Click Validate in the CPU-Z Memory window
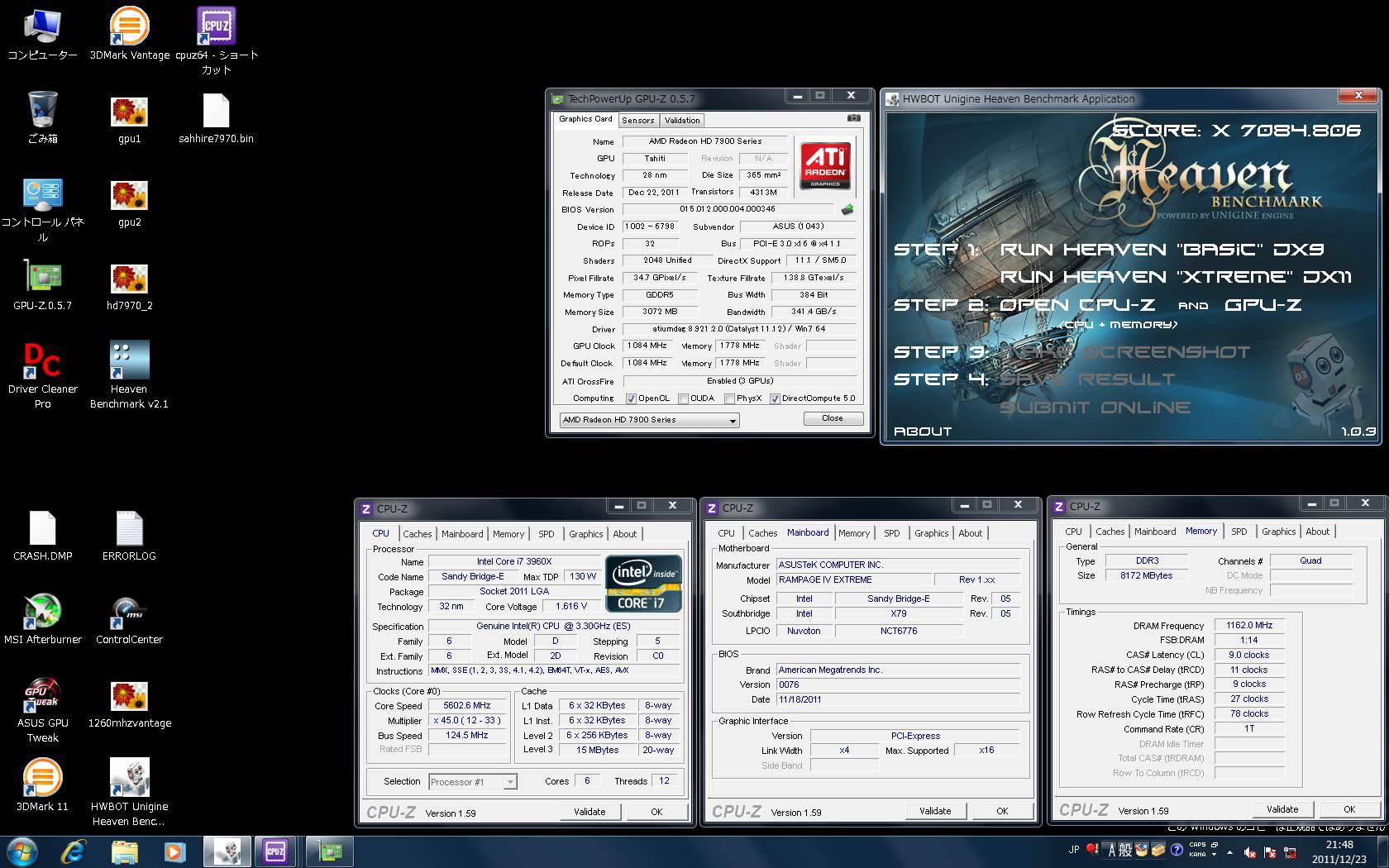 1282,809
